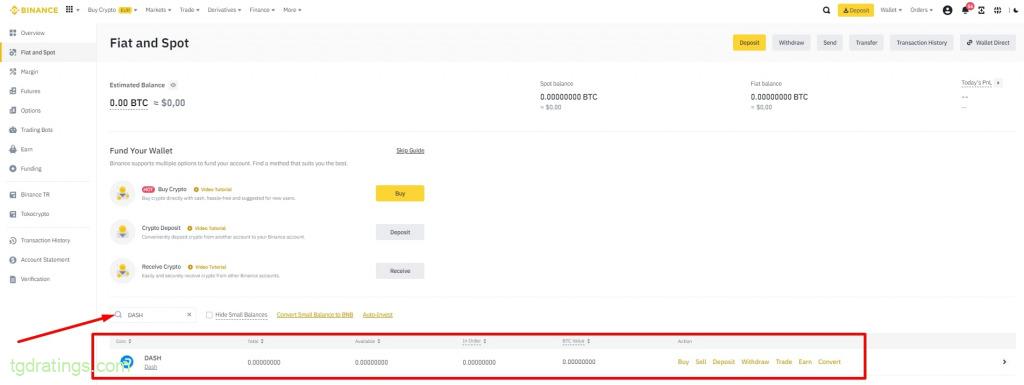Open the apps grid menu icon
This screenshot has height=385, width=1024.
(69, 10)
